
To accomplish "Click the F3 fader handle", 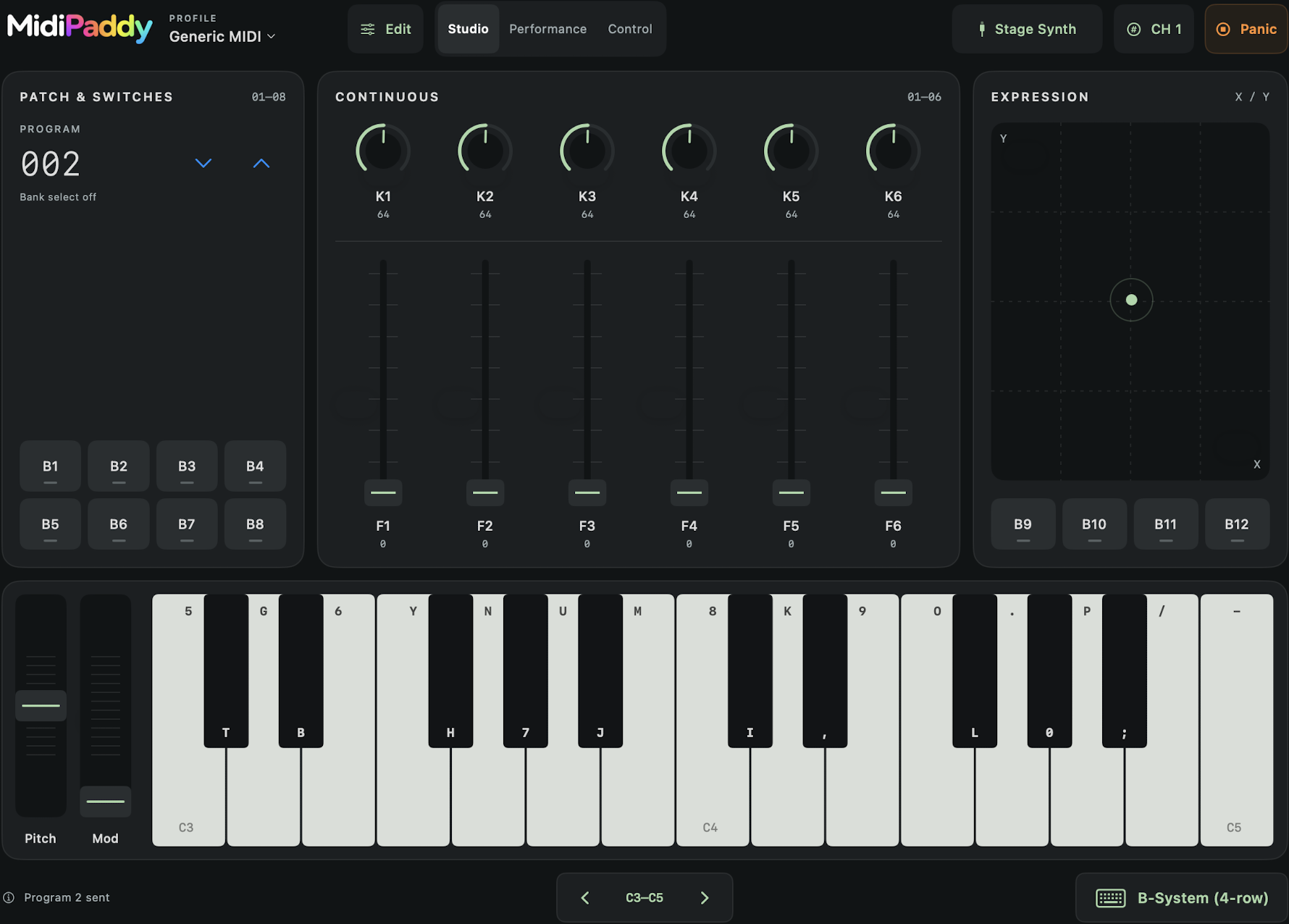I will [587, 492].
